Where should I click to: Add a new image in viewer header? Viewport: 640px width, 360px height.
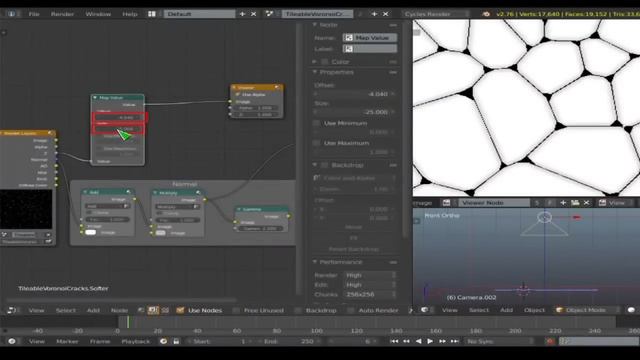[x=563, y=203]
